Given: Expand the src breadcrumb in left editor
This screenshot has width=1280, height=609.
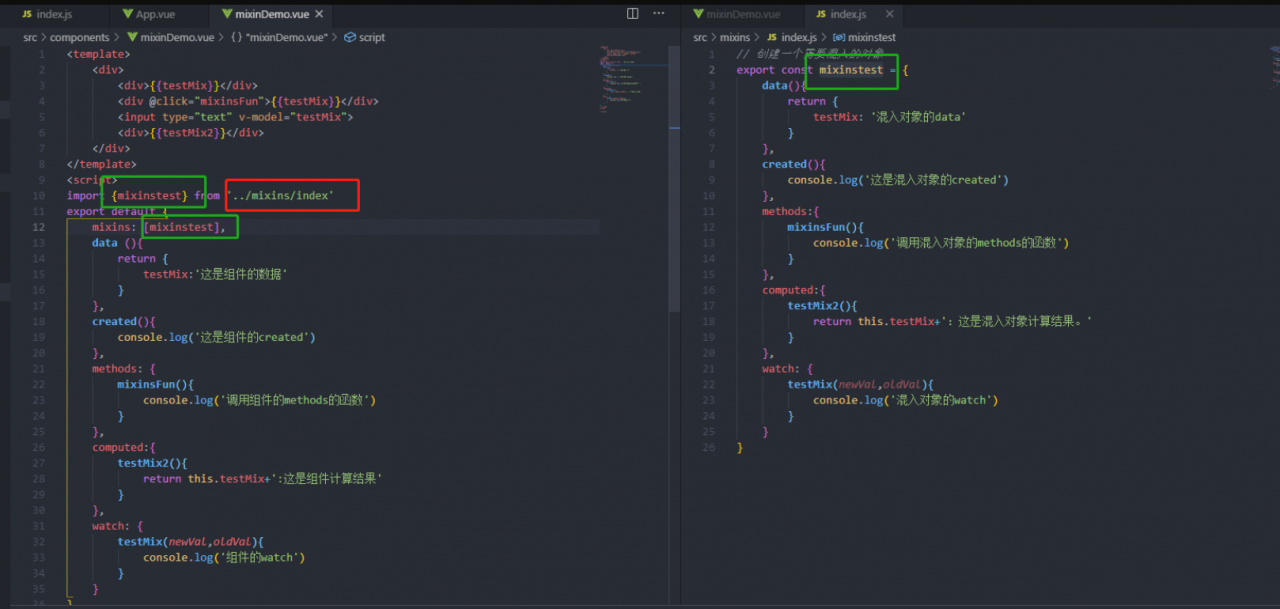Looking at the screenshot, I should tap(31, 37).
